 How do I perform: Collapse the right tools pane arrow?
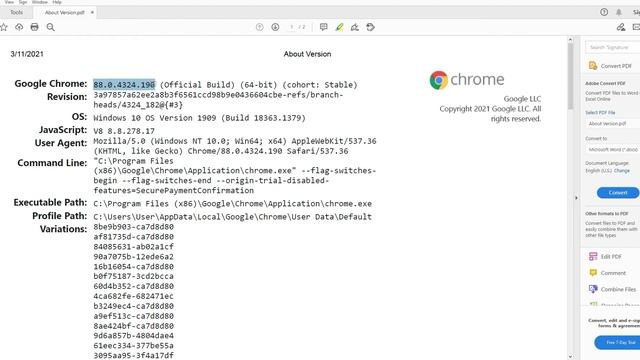coord(576,198)
